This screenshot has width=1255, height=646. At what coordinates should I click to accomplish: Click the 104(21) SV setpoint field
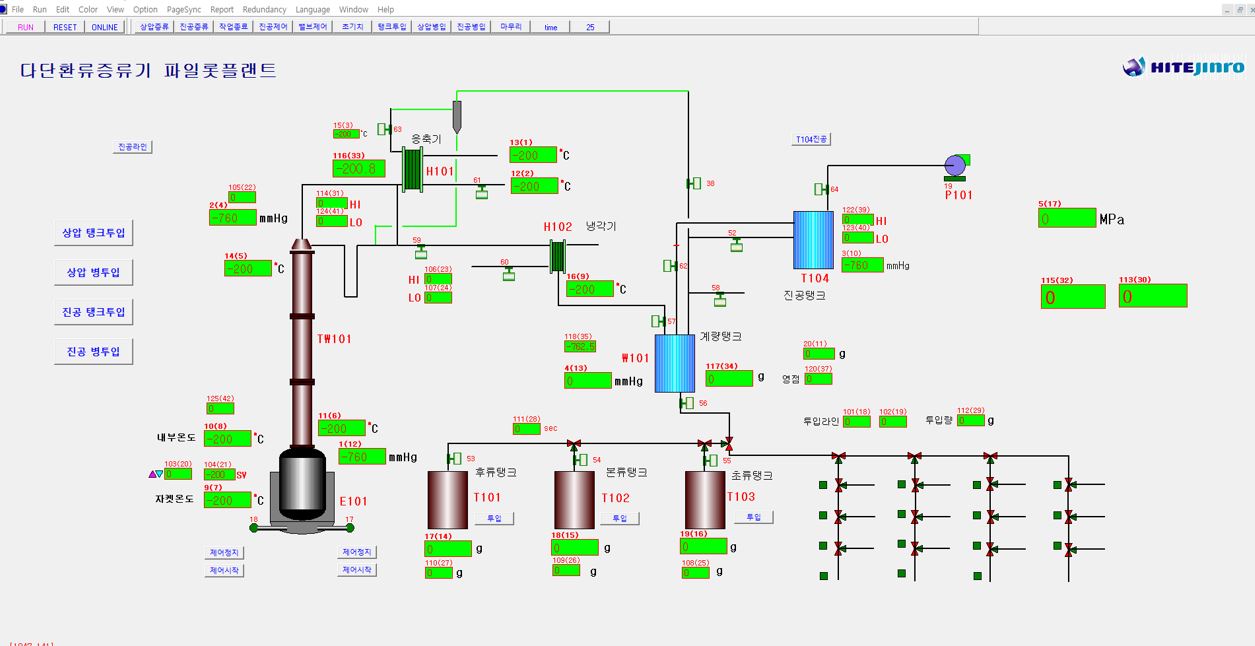click(218, 474)
